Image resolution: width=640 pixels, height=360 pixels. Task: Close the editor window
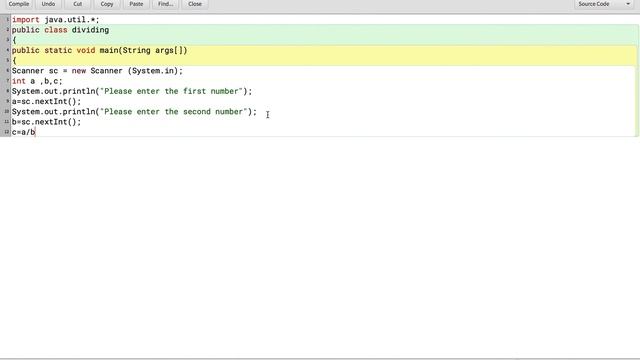(195, 4)
